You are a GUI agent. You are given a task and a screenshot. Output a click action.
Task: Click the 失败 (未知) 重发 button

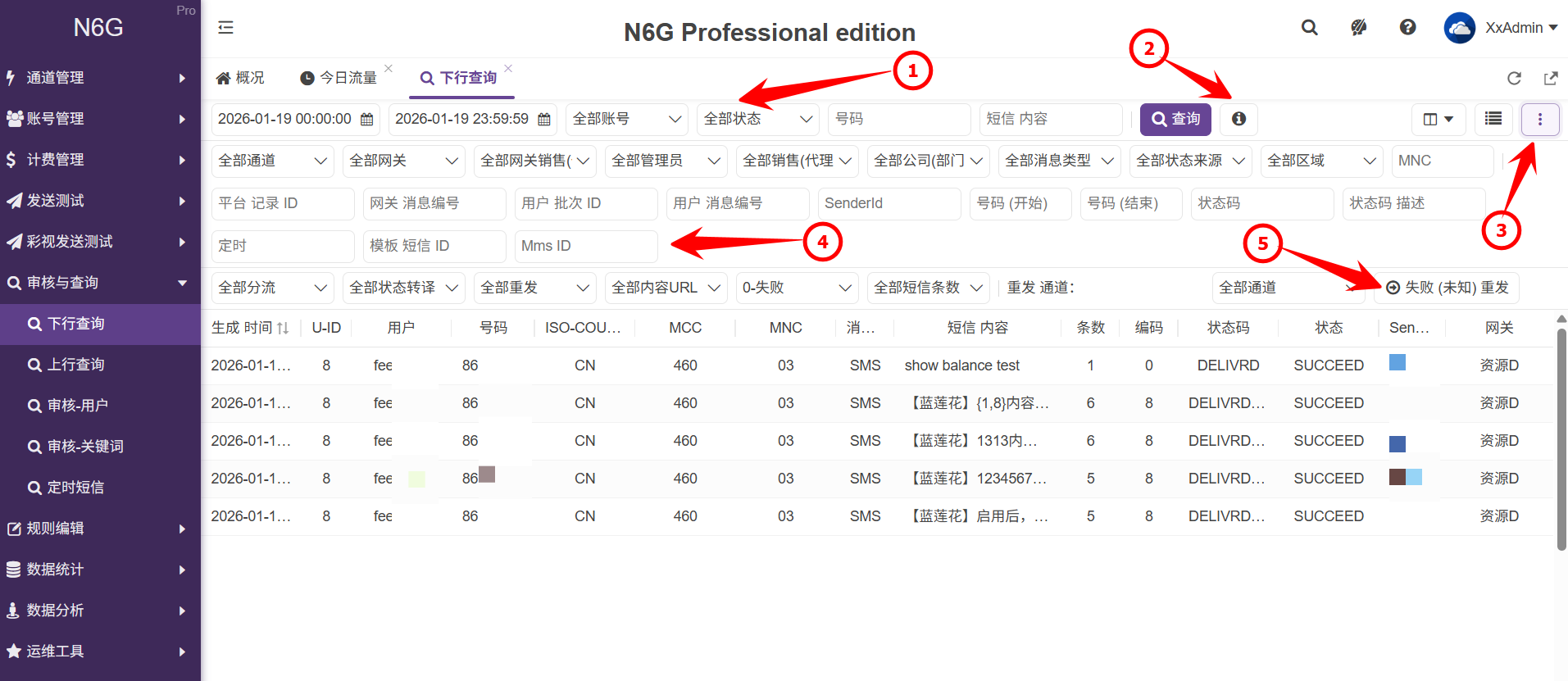click(1447, 288)
